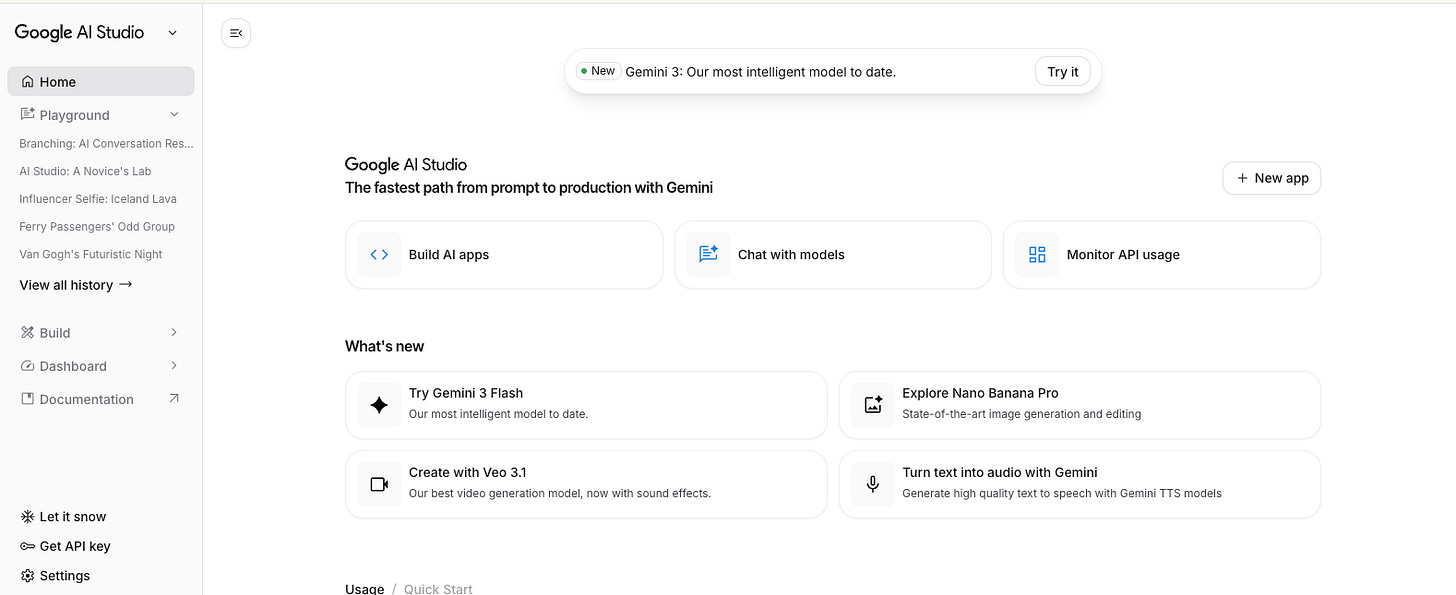Click the grid icon on Monitor API usage
Image resolution: width=1456 pixels, height=595 pixels.
[1037, 255]
